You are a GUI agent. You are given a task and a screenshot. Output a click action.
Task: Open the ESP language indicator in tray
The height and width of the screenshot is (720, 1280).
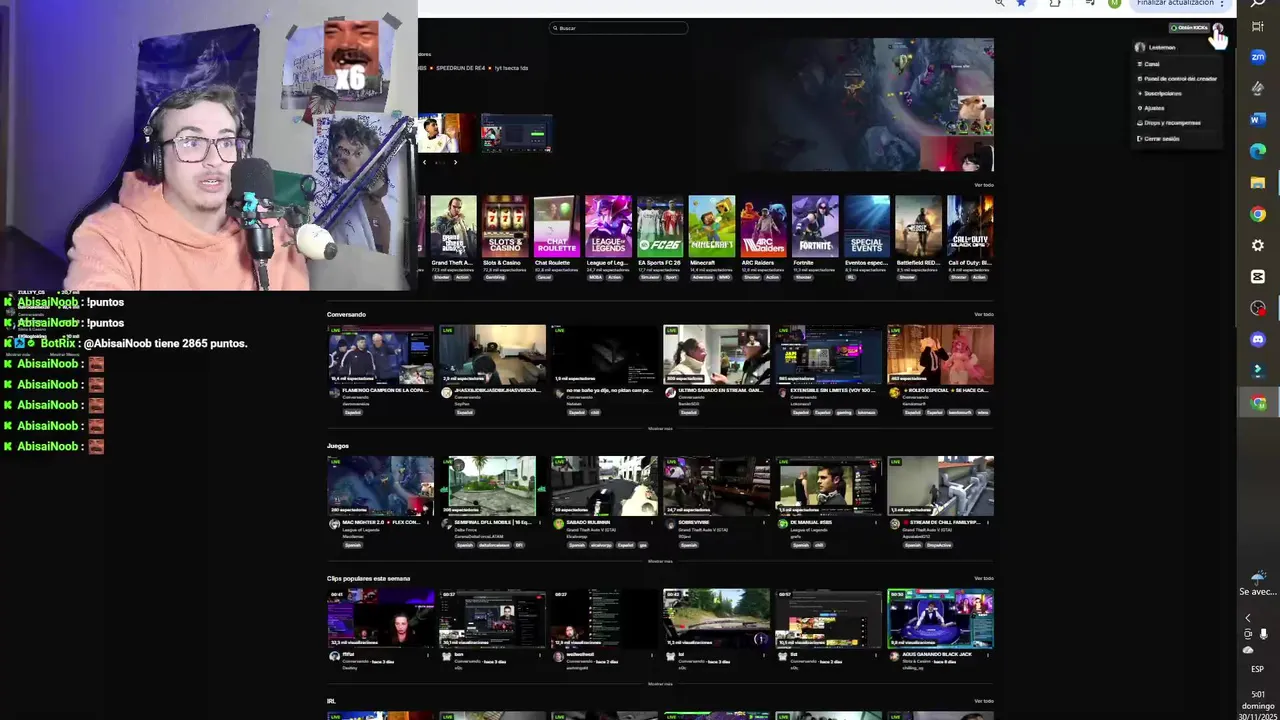point(1257,669)
